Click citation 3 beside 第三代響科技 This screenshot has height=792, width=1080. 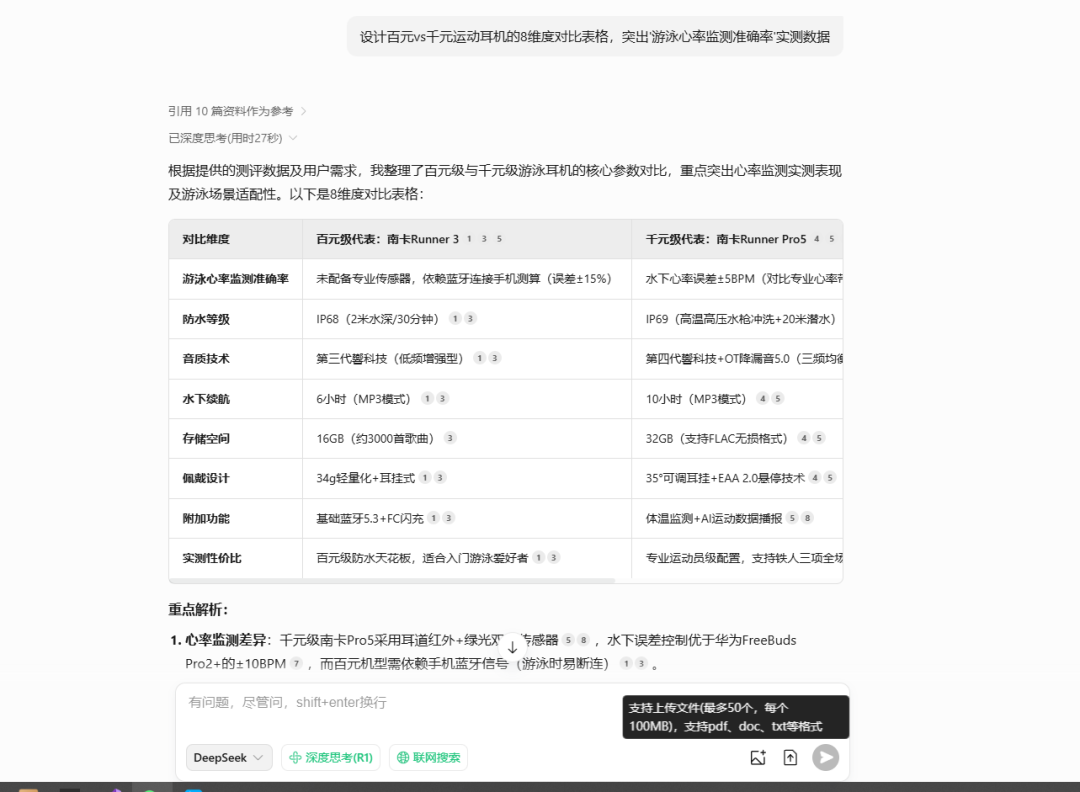(x=495, y=358)
